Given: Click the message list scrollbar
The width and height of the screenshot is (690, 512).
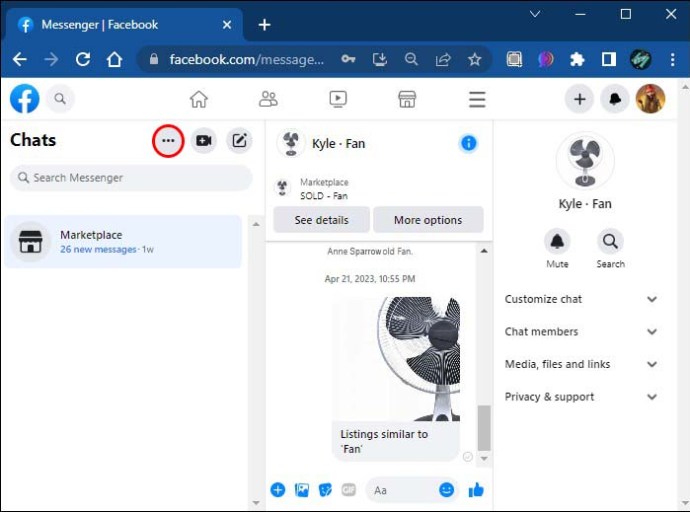Looking at the screenshot, I should point(484,428).
